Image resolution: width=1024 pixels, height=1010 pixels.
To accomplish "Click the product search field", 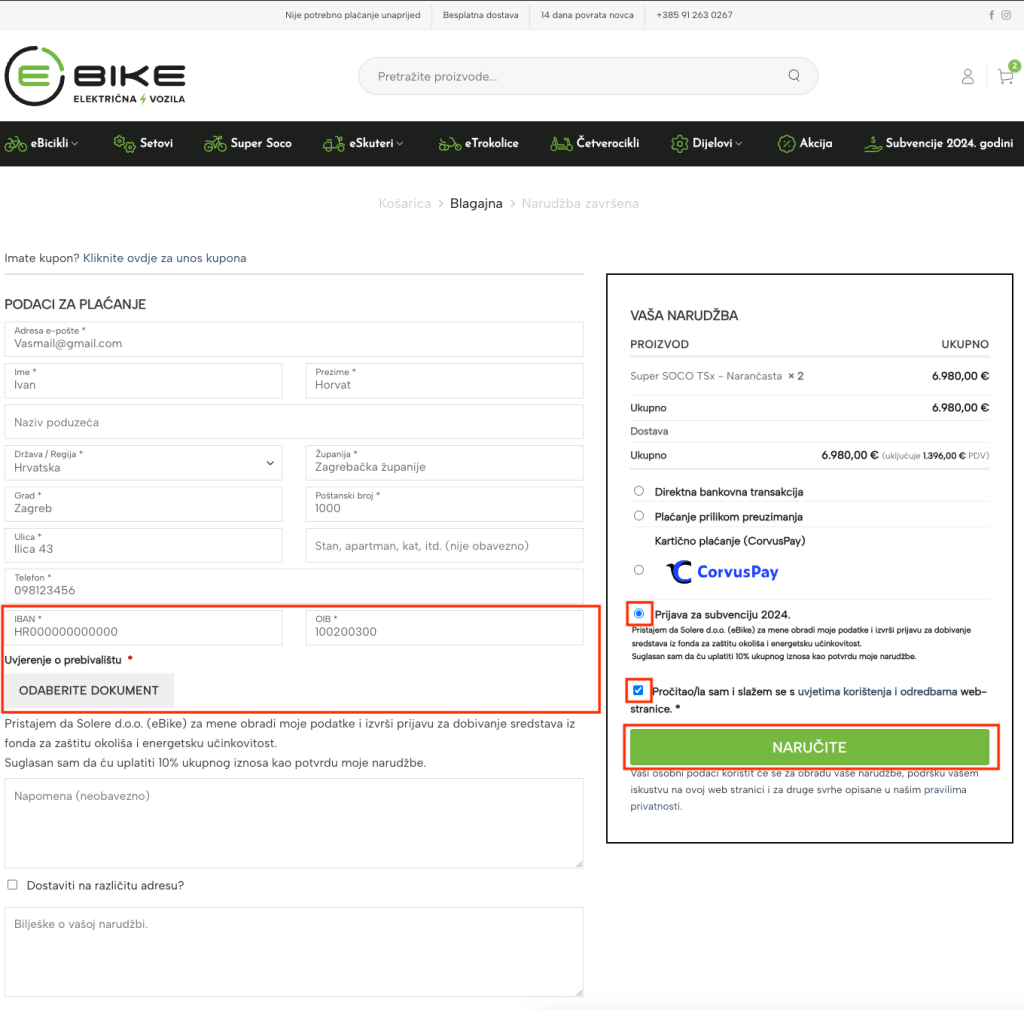I will point(588,76).
